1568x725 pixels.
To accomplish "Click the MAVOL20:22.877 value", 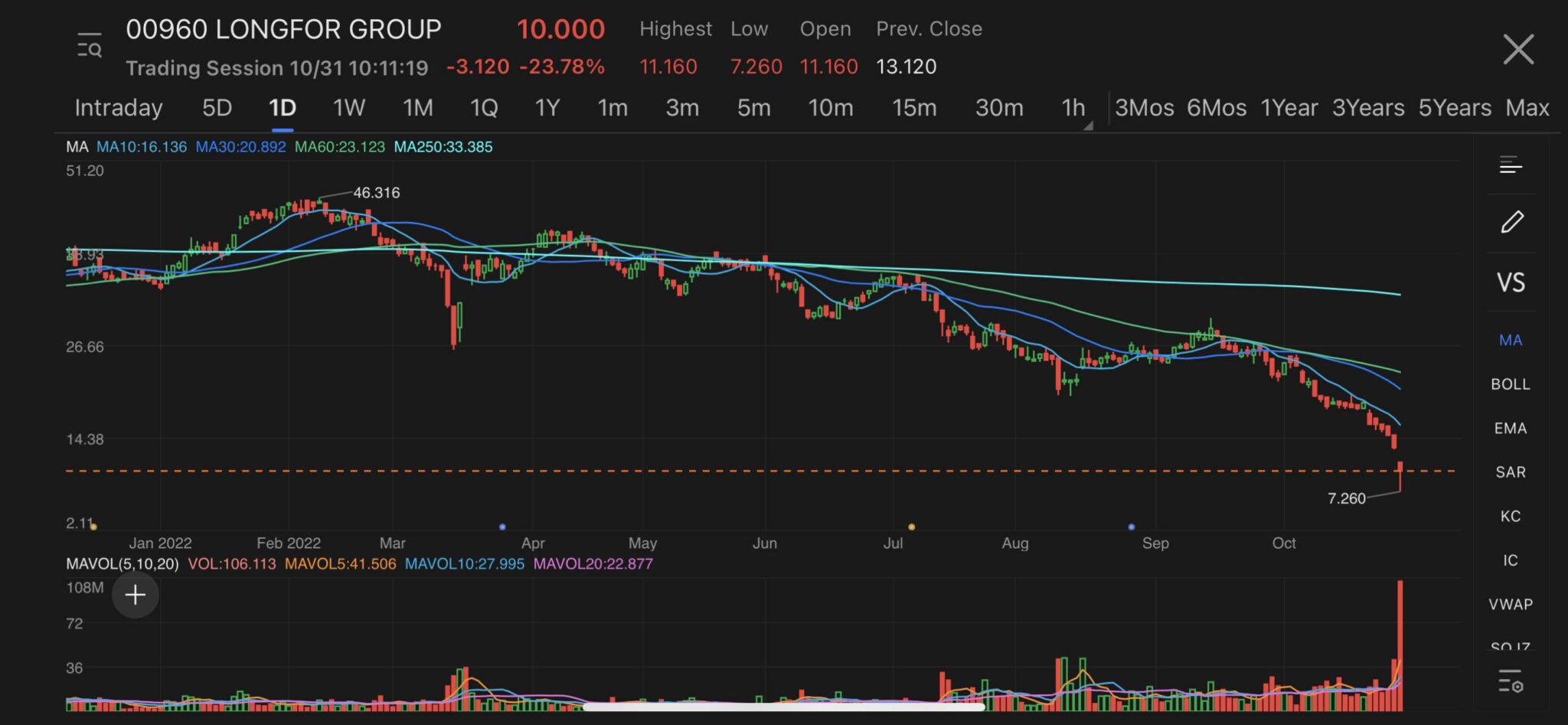I will 593,564.
